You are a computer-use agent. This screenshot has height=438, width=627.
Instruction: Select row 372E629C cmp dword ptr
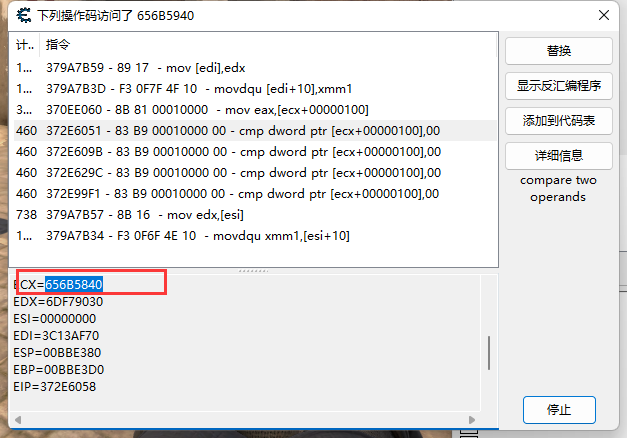255,173
